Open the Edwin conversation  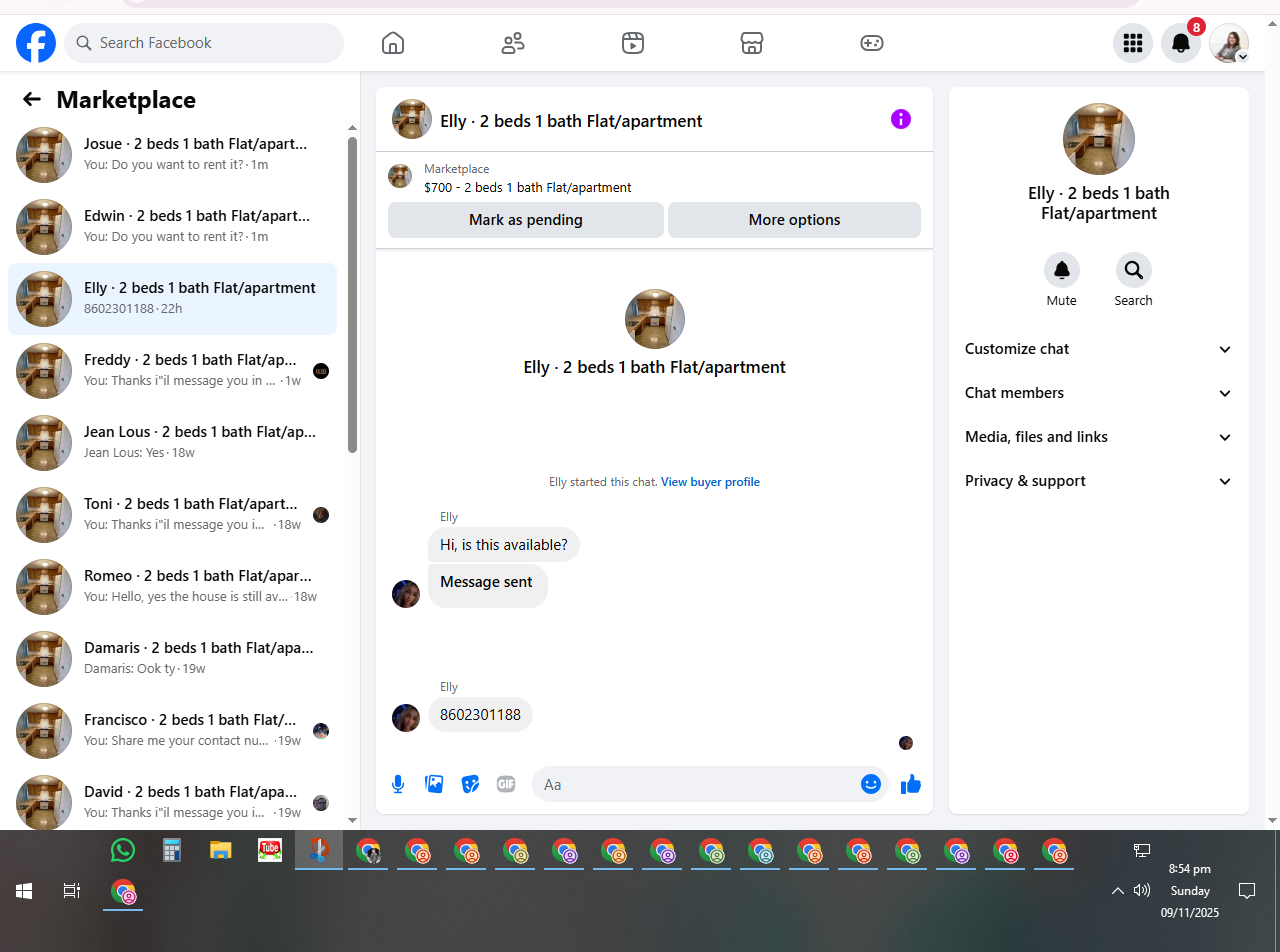(x=172, y=227)
